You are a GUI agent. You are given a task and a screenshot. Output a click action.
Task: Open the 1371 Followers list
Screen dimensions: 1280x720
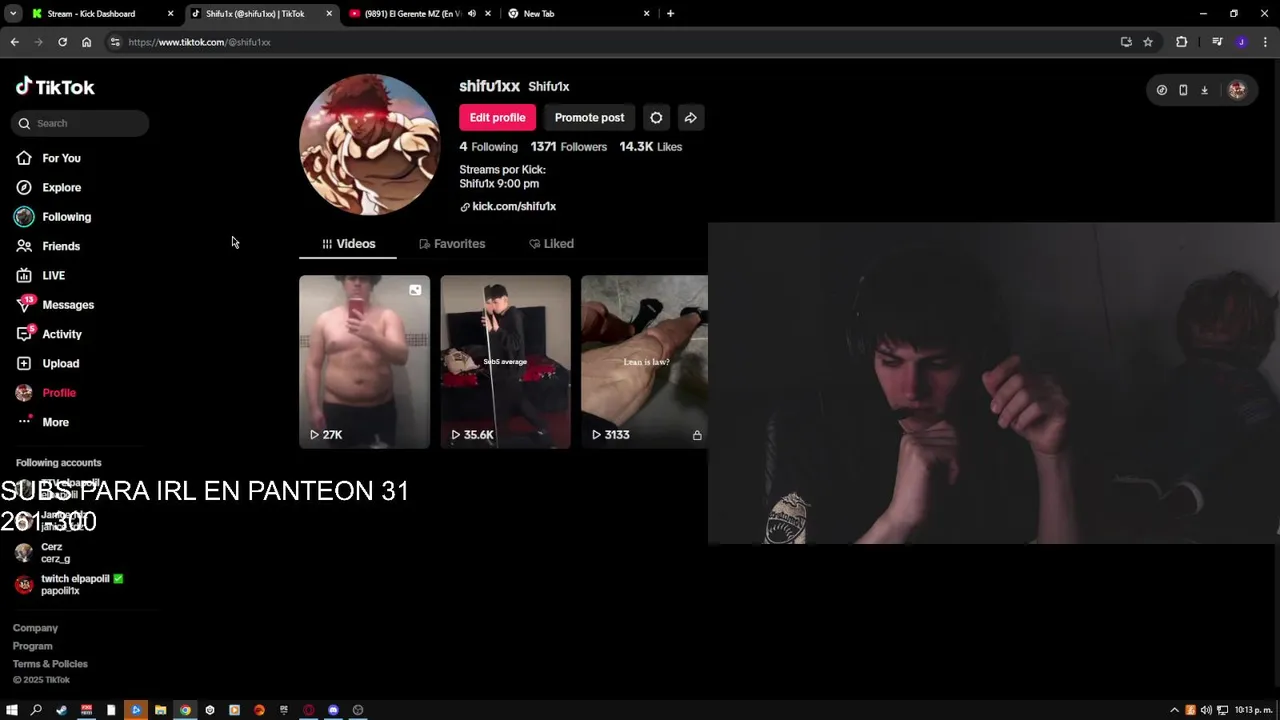click(x=568, y=147)
